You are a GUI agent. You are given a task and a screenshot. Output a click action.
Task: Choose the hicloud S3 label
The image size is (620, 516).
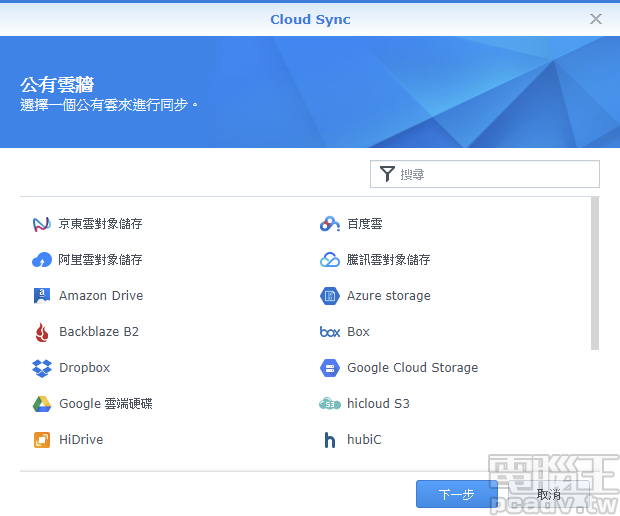tap(378, 404)
